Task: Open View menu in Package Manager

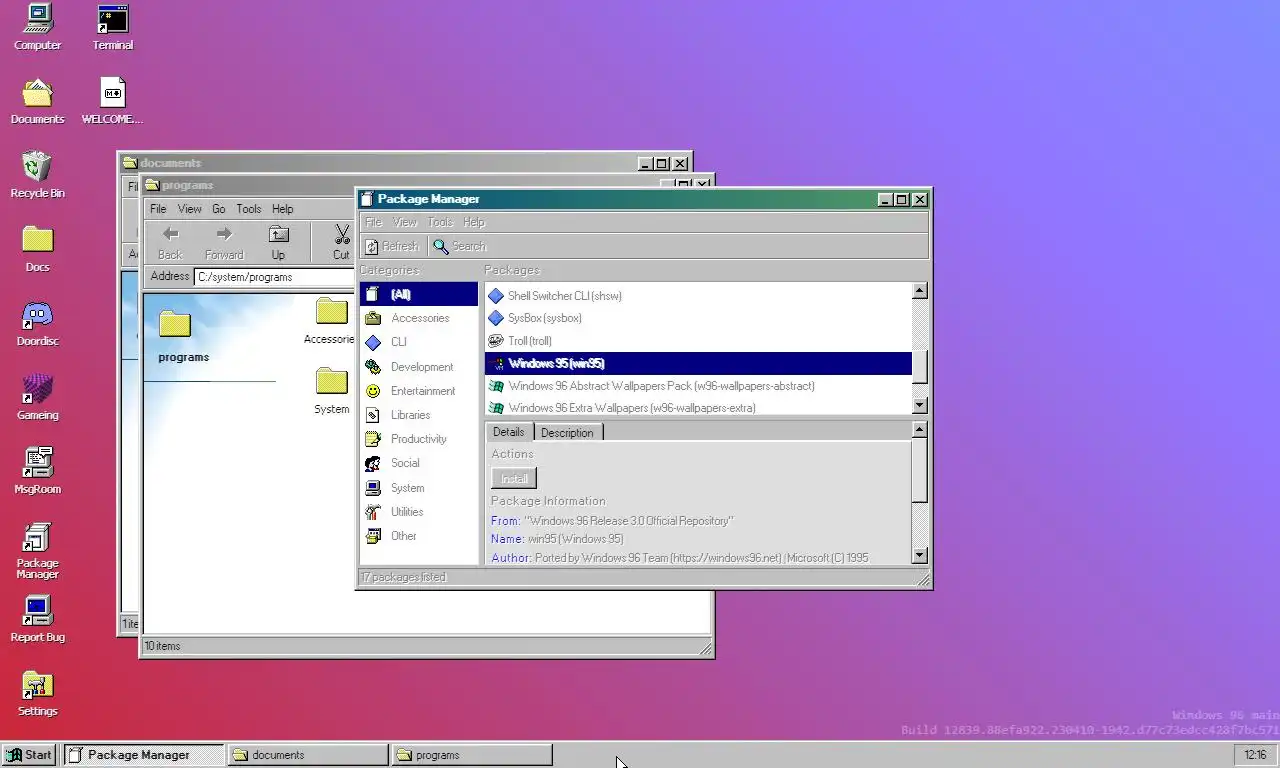Action: [405, 222]
